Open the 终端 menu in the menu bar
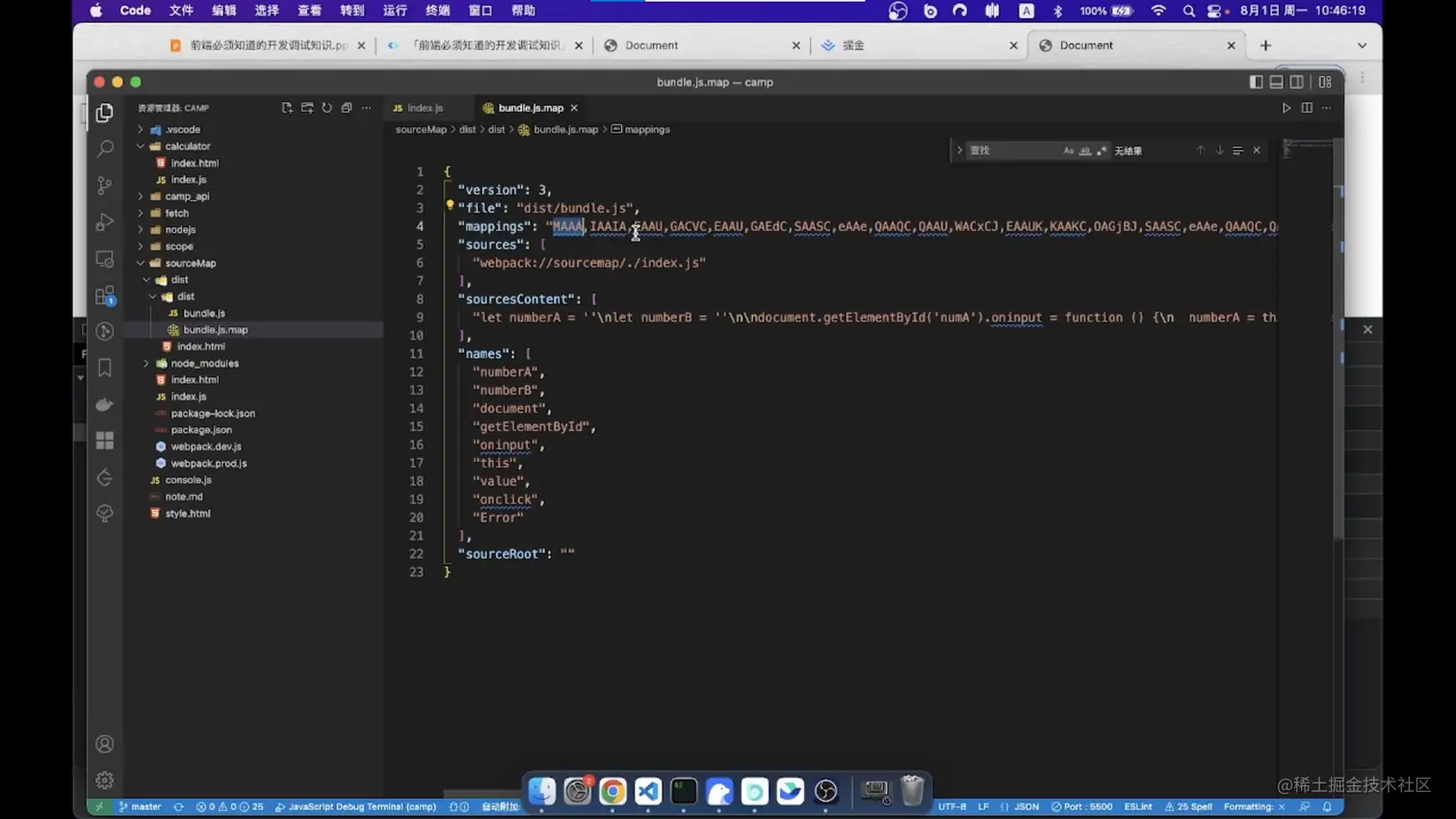Screen dimensions: 1456x819 pyautogui.click(x=437, y=11)
